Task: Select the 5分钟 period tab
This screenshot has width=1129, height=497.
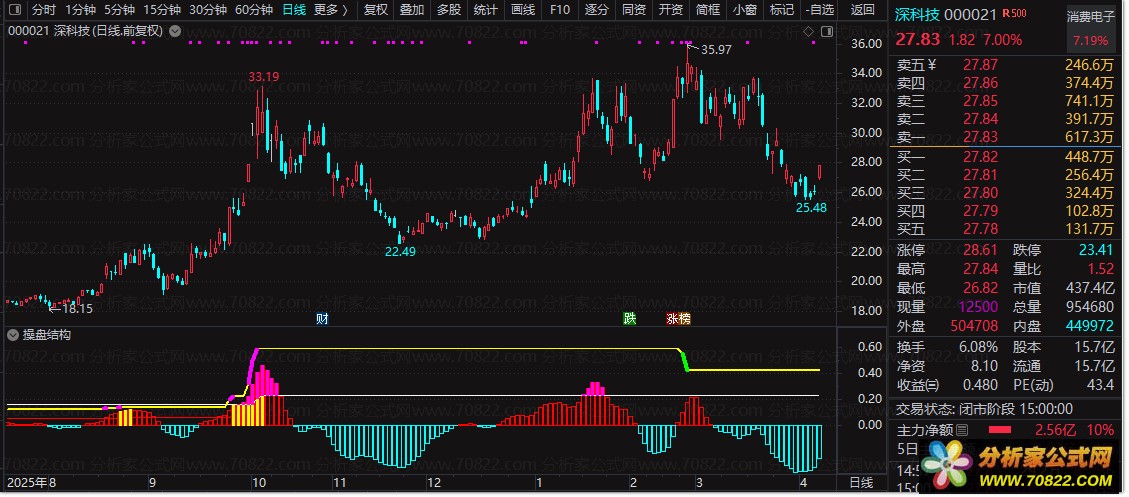Action: click(119, 10)
